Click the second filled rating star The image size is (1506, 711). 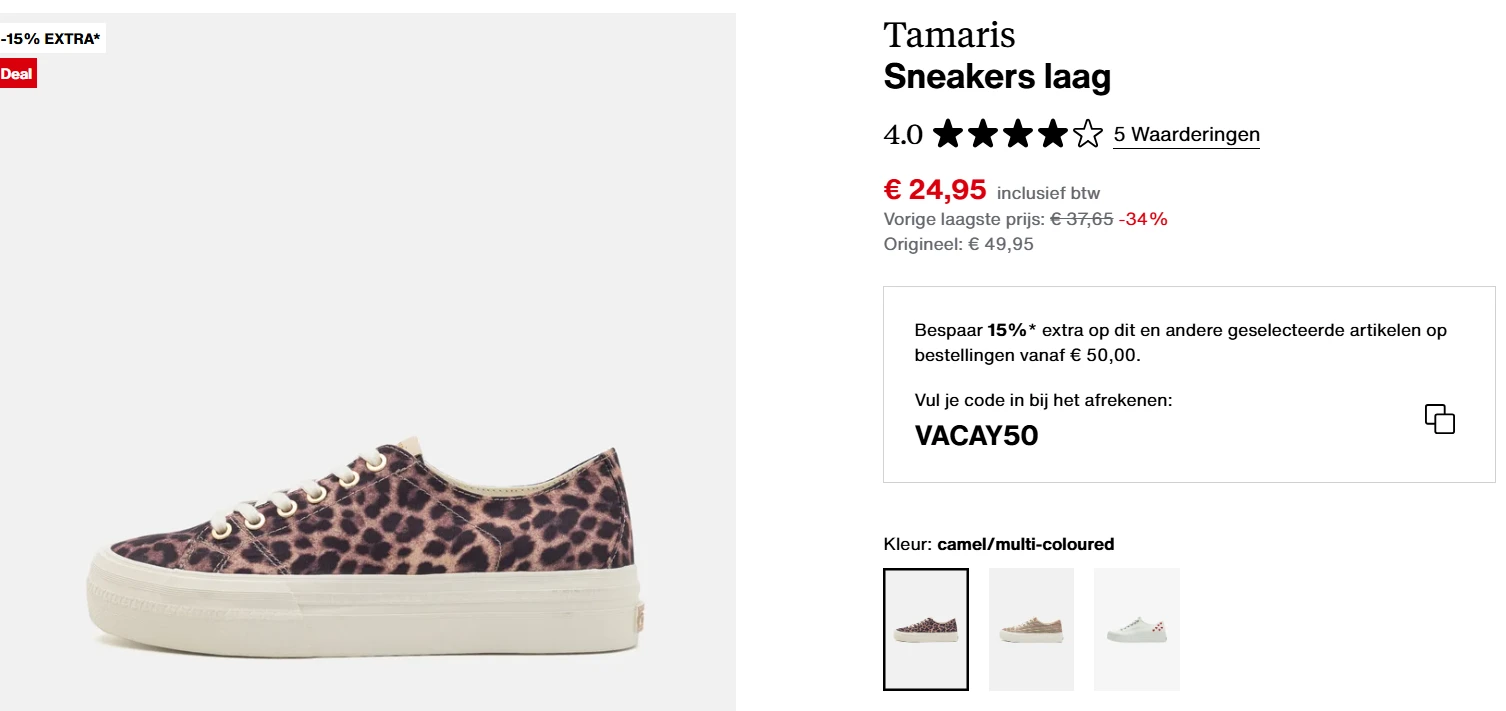984,131
